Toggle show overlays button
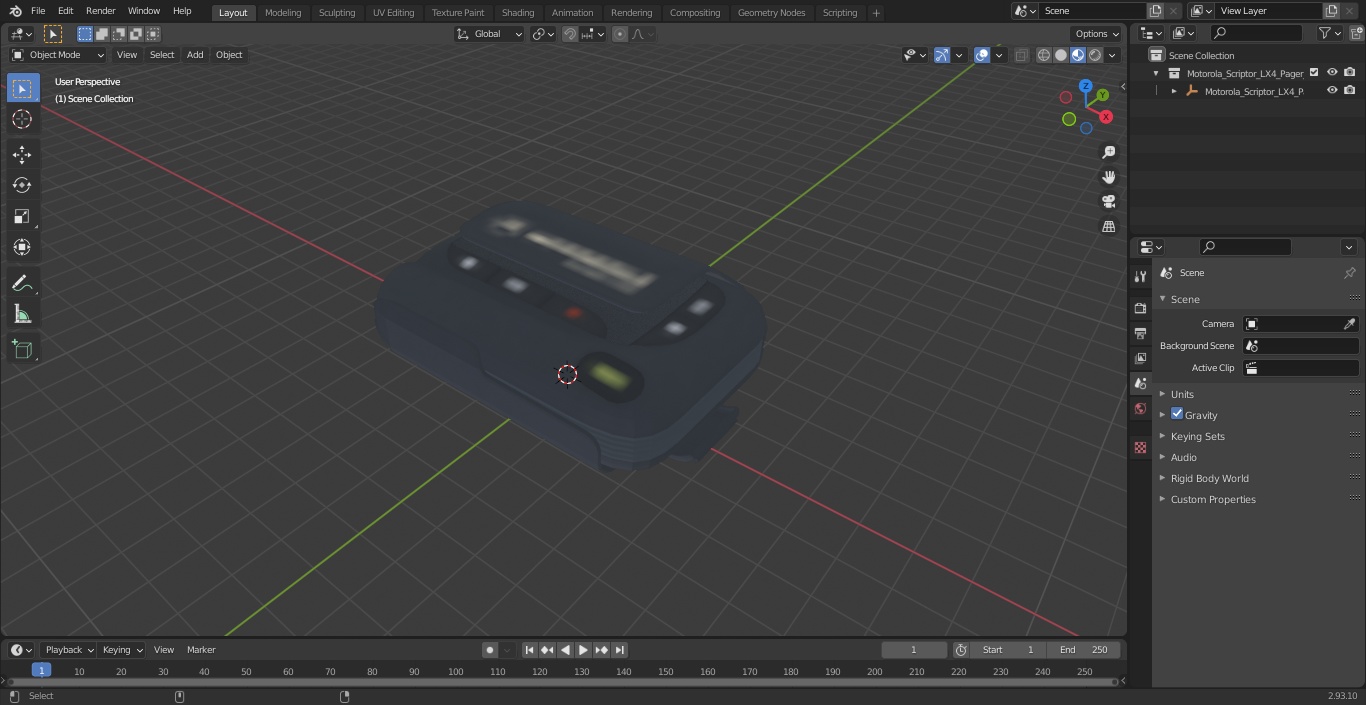This screenshot has height=705, width=1366. pyautogui.click(x=982, y=55)
